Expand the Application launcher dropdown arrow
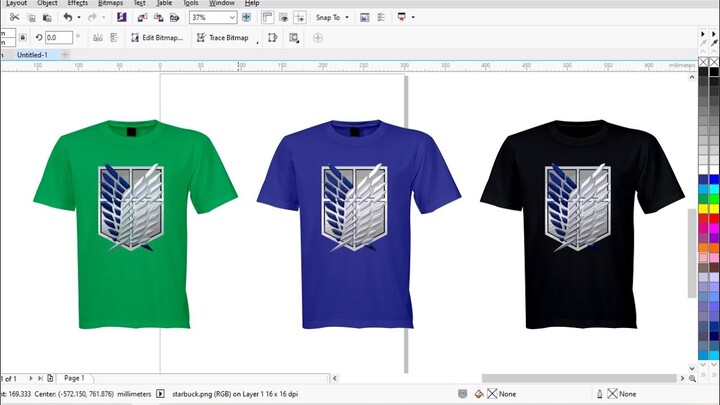720x405 pixels. 413,17
